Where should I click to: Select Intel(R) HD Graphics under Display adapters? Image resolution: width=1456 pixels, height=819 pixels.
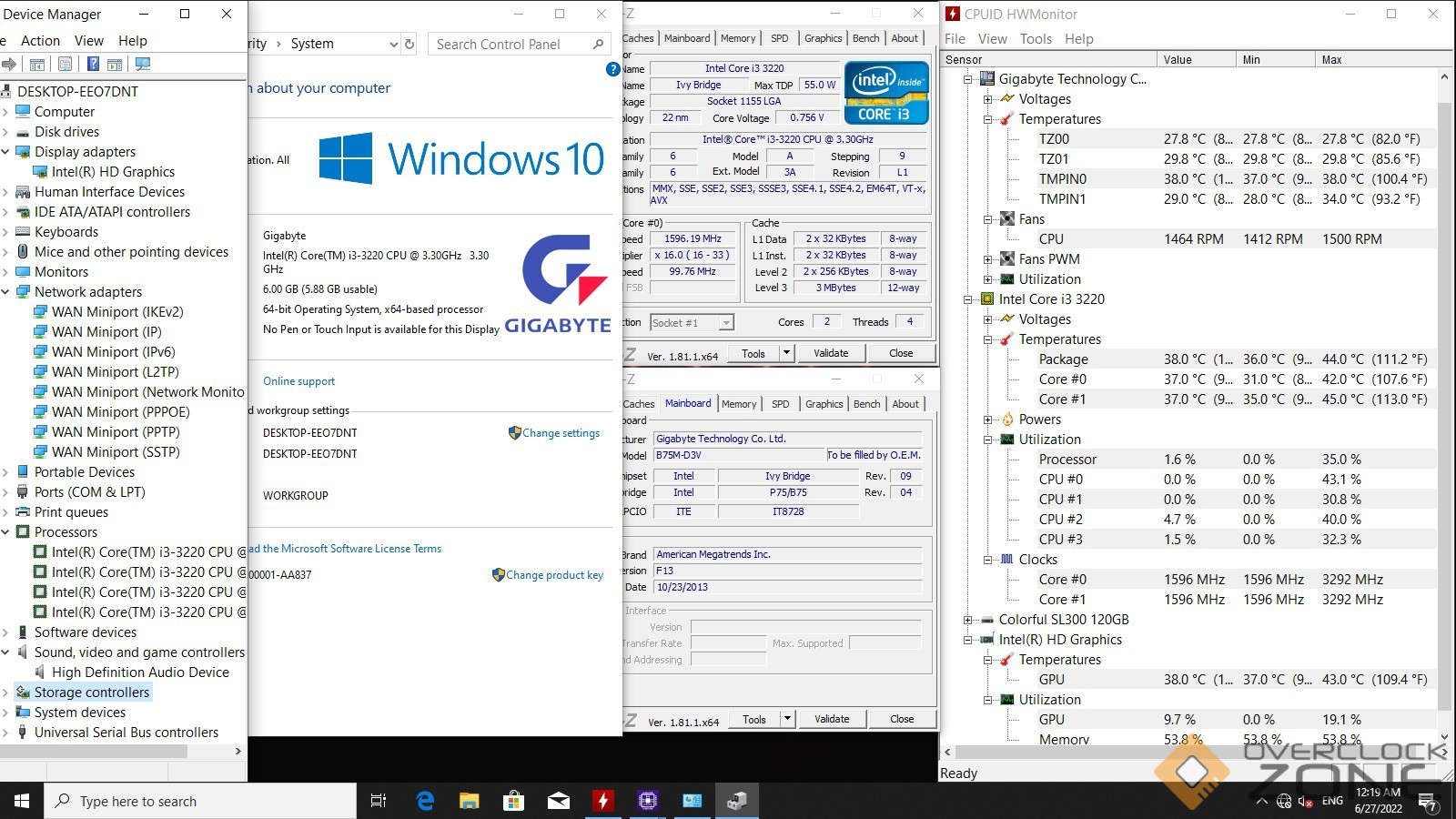pyautogui.click(x=113, y=172)
